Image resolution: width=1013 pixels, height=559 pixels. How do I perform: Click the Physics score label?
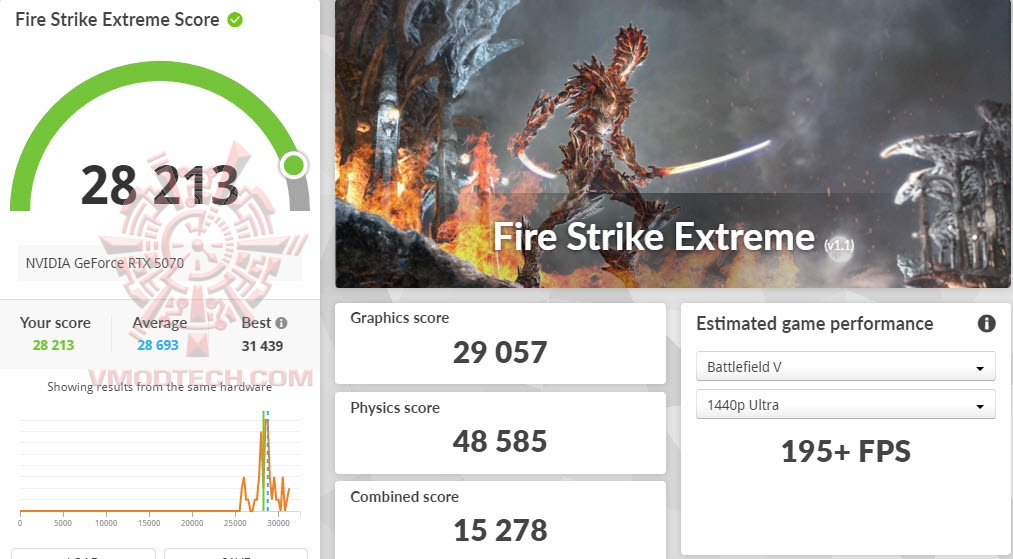point(395,408)
